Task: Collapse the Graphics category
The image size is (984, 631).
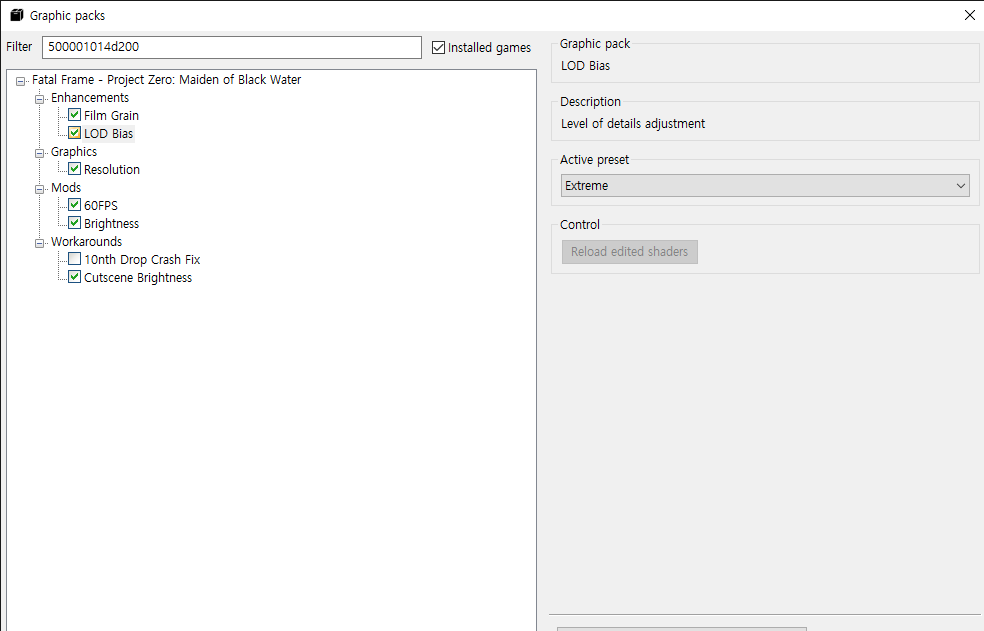Action: [40, 153]
